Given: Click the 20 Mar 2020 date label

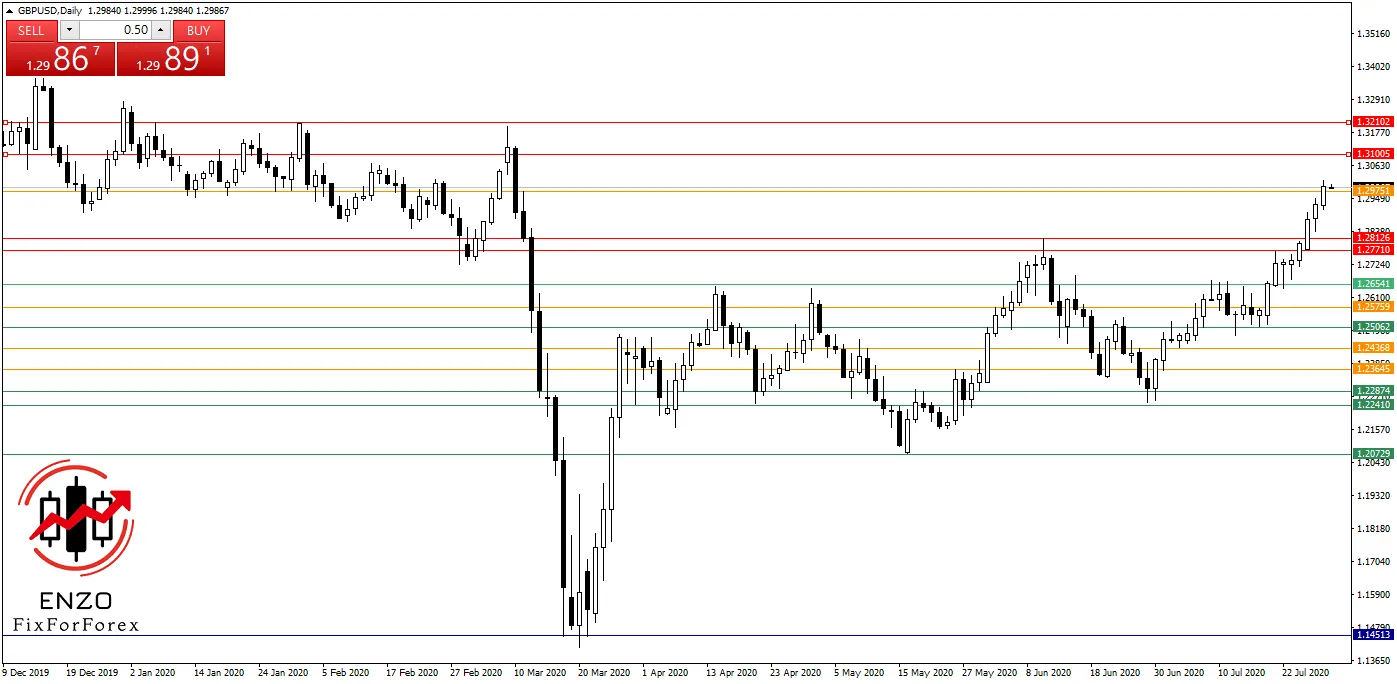Looking at the screenshot, I should click(603, 674).
